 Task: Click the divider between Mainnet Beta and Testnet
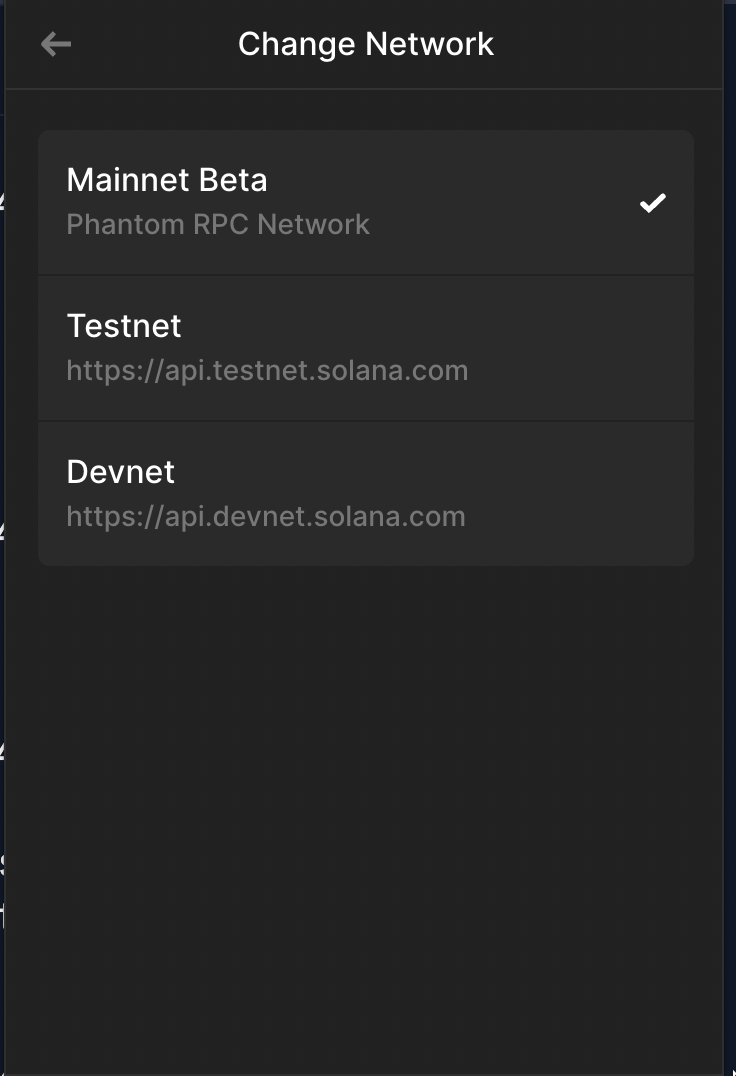(366, 276)
